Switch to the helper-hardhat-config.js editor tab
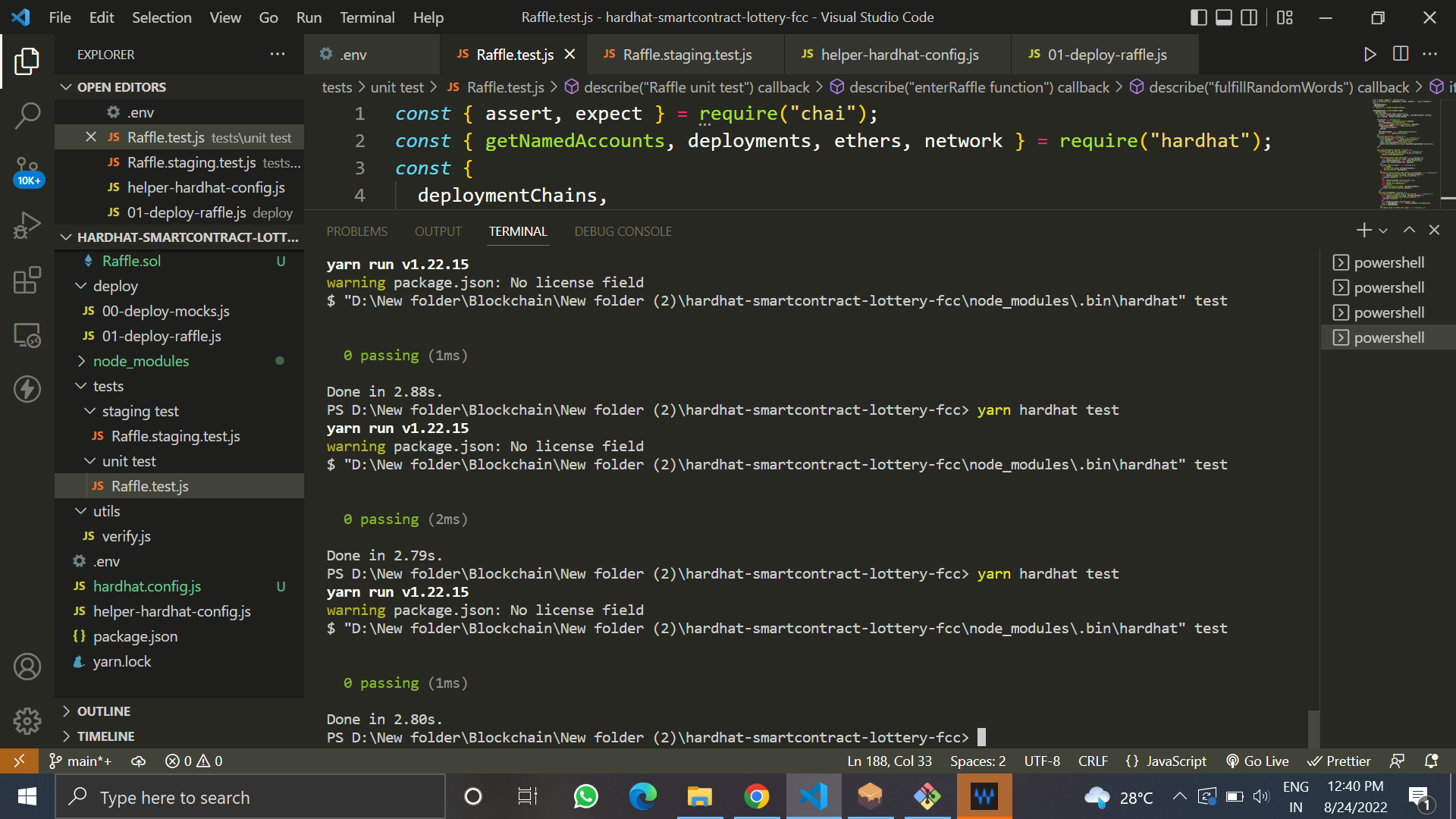Screen dimensions: 1456x819 point(899,55)
